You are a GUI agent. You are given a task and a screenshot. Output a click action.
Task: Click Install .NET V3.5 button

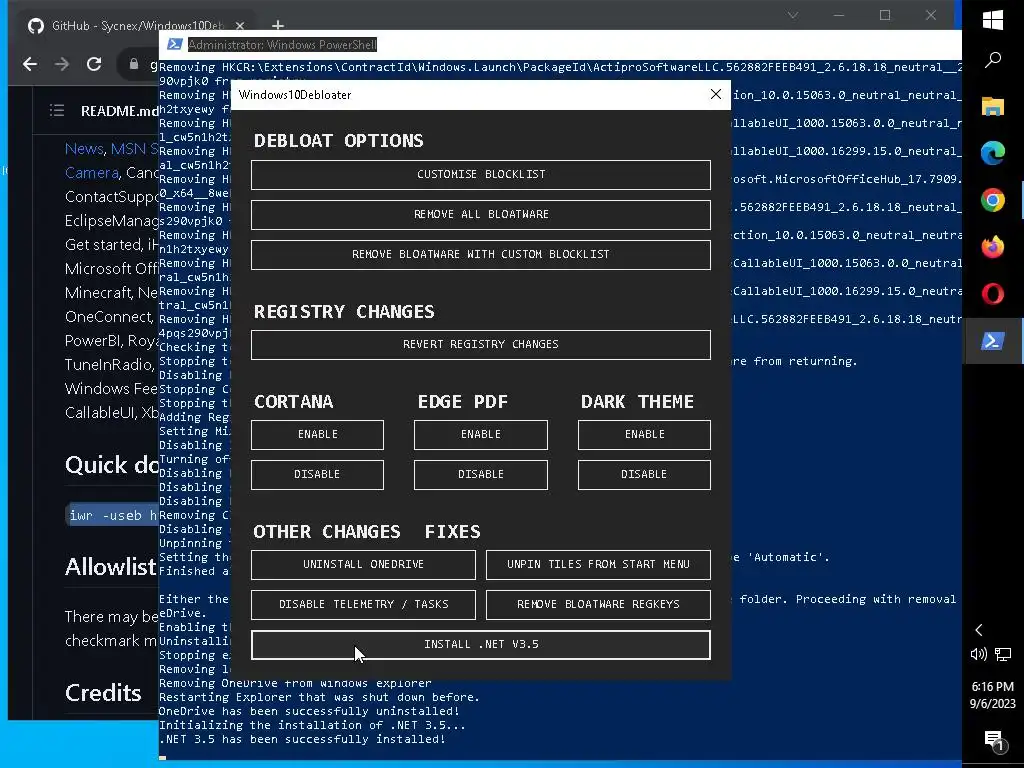point(481,645)
